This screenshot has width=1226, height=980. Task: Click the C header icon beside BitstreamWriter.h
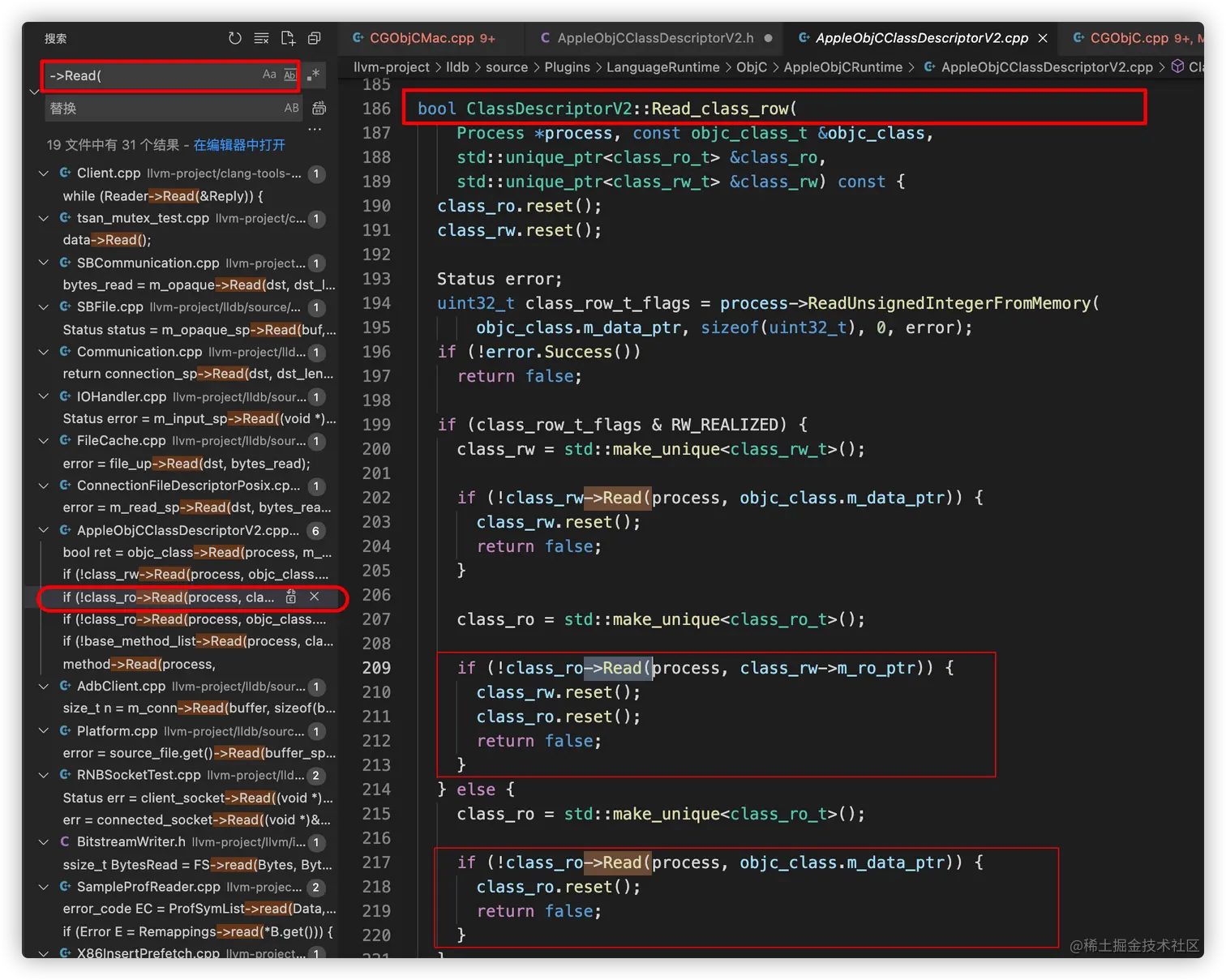click(x=66, y=842)
